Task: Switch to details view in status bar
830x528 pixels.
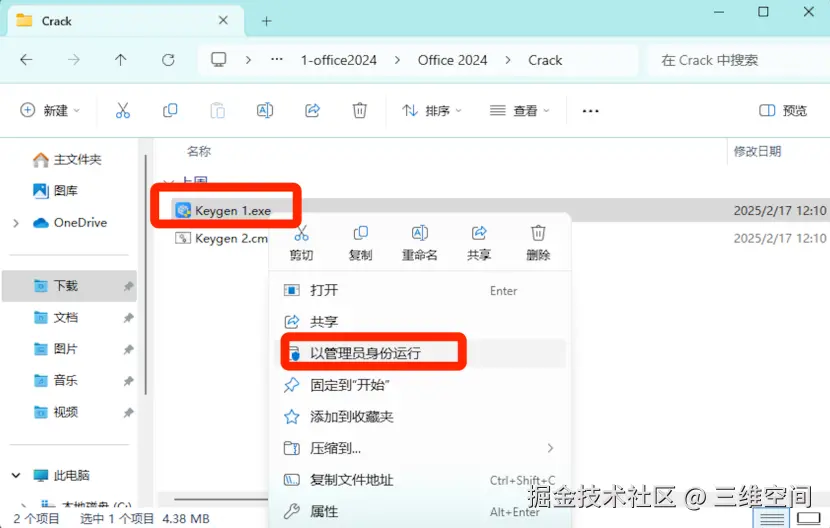Action: pos(771,517)
